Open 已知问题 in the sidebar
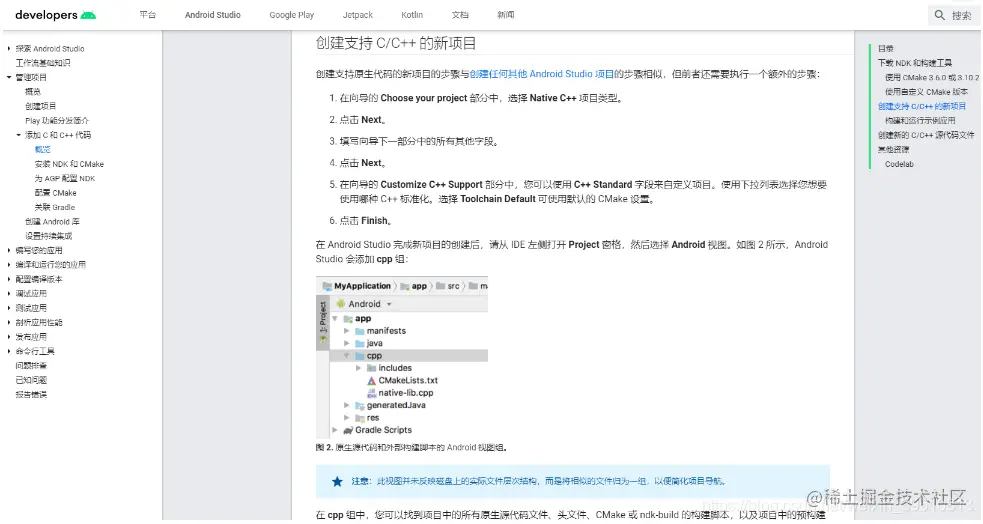 tap(31, 380)
